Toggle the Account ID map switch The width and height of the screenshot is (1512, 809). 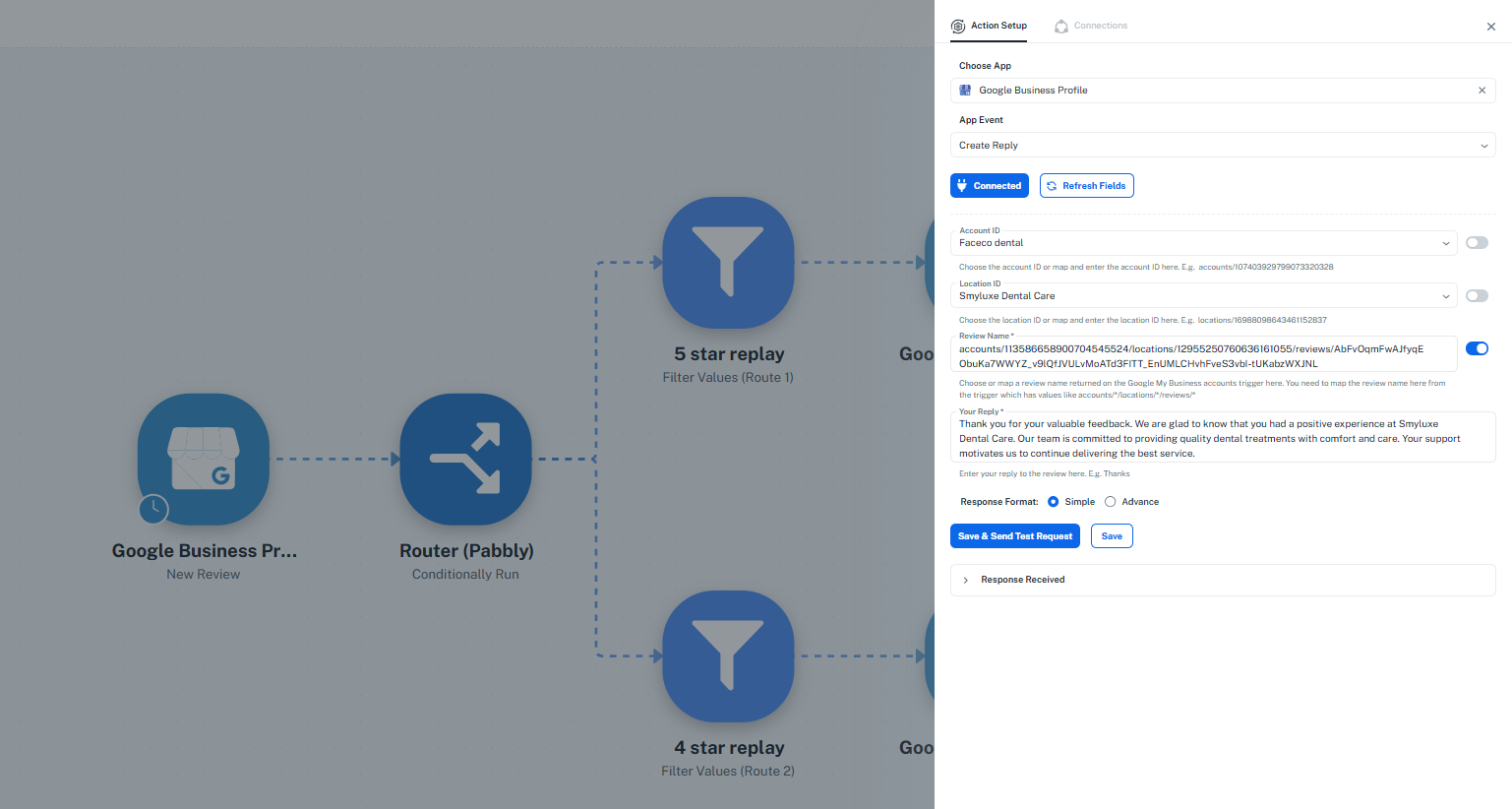[x=1477, y=243]
